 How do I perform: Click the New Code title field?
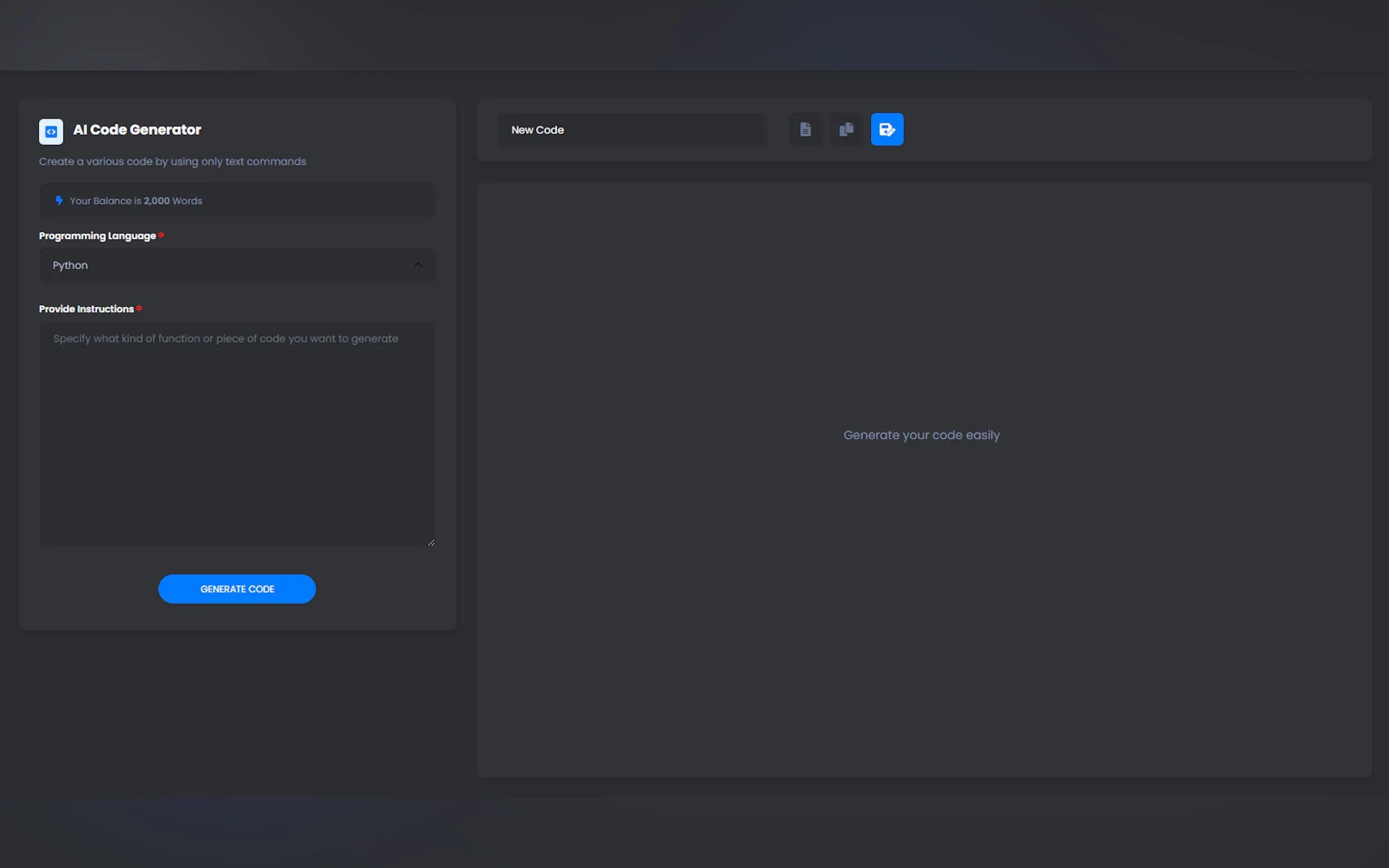[x=632, y=130]
